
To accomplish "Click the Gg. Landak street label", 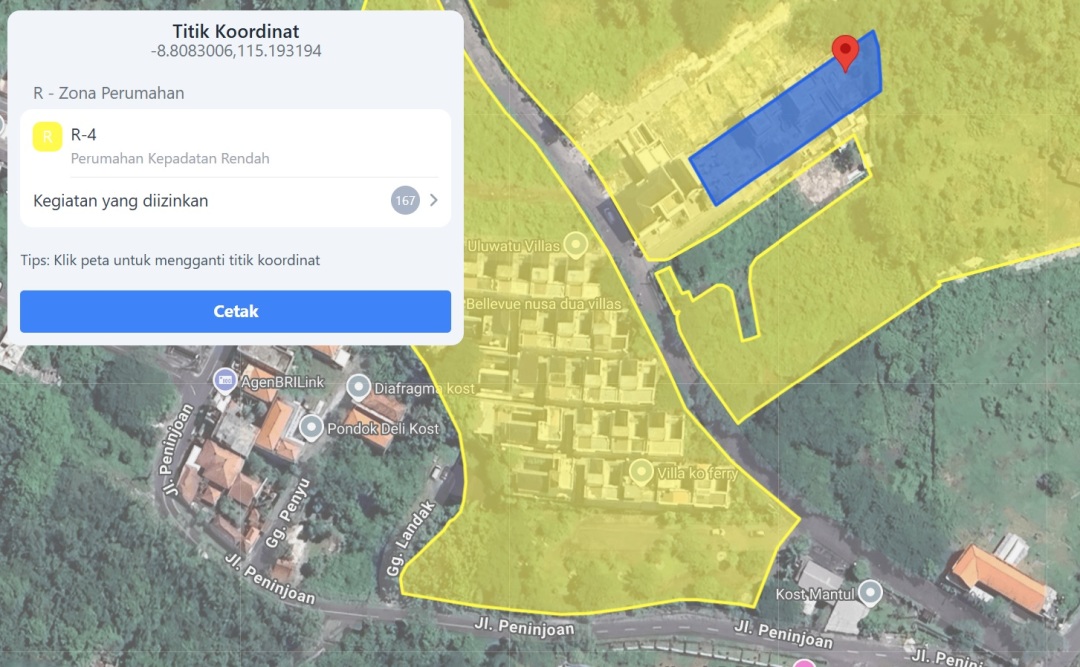I will pos(411,539).
